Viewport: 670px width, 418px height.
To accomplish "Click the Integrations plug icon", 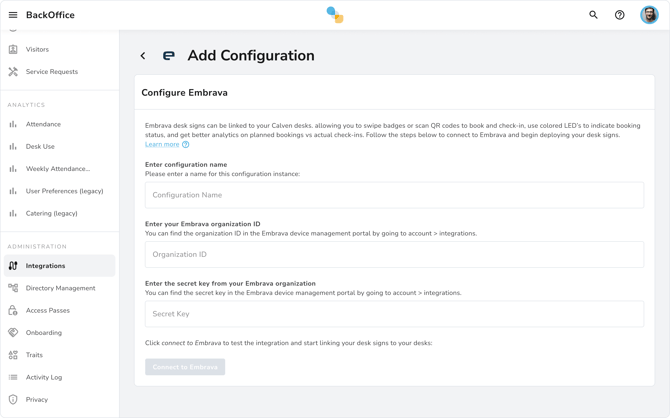I will (13, 265).
